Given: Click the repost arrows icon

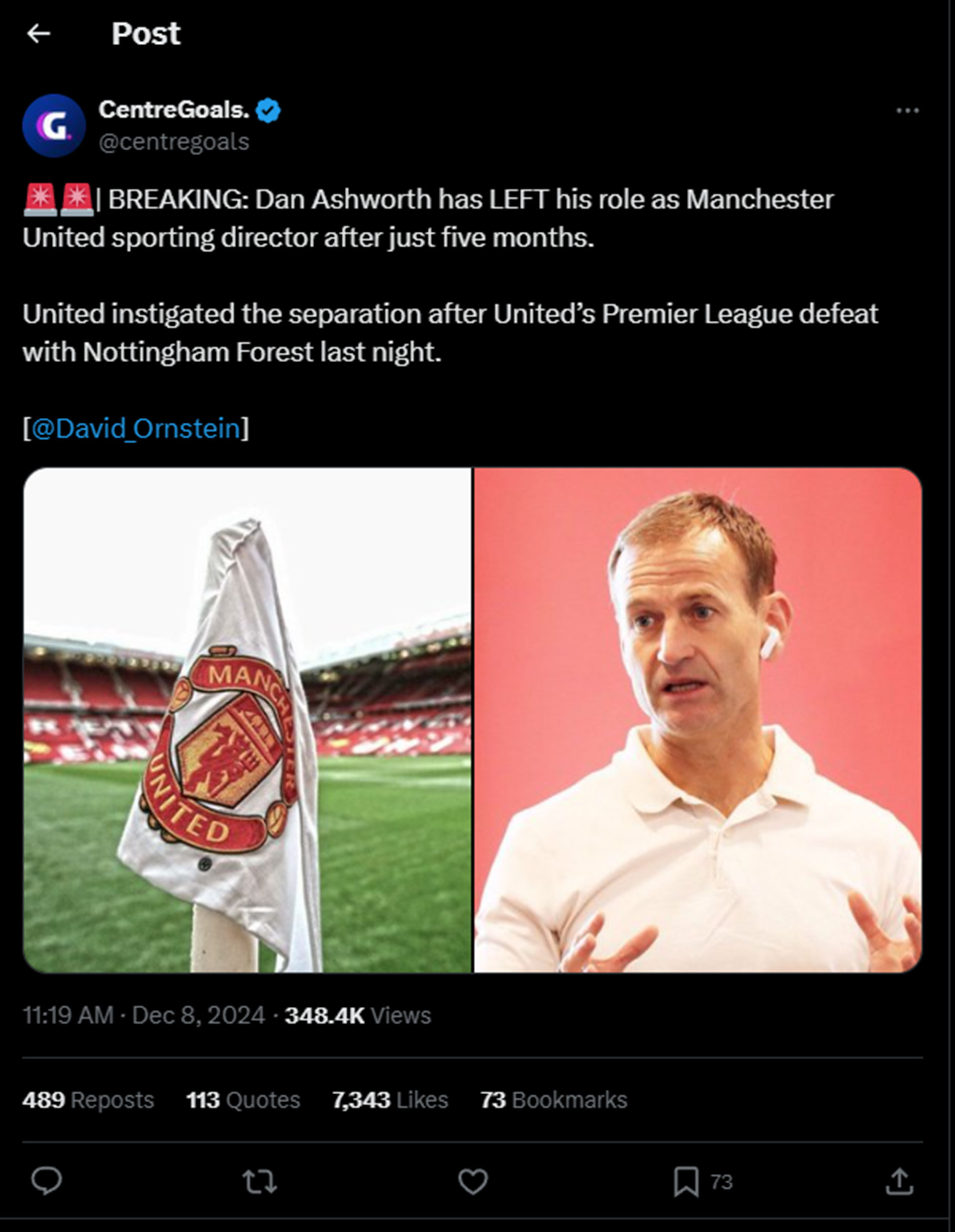Looking at the screenshot, I should [260, 1181].
